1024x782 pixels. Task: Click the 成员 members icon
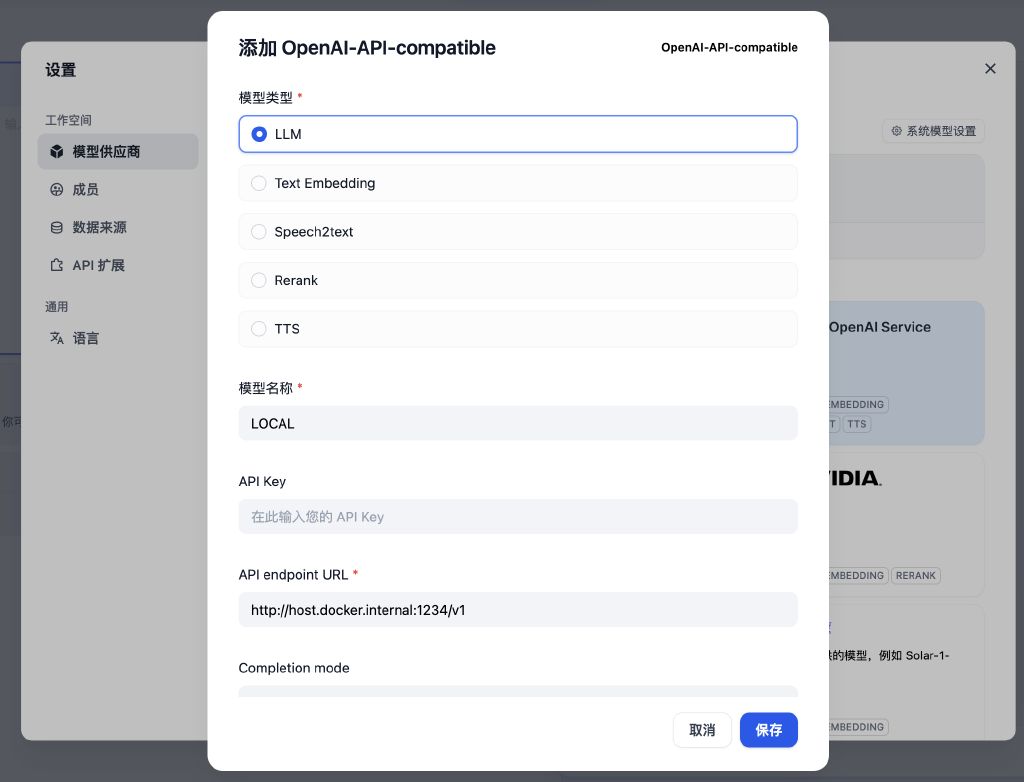(57, 190)
